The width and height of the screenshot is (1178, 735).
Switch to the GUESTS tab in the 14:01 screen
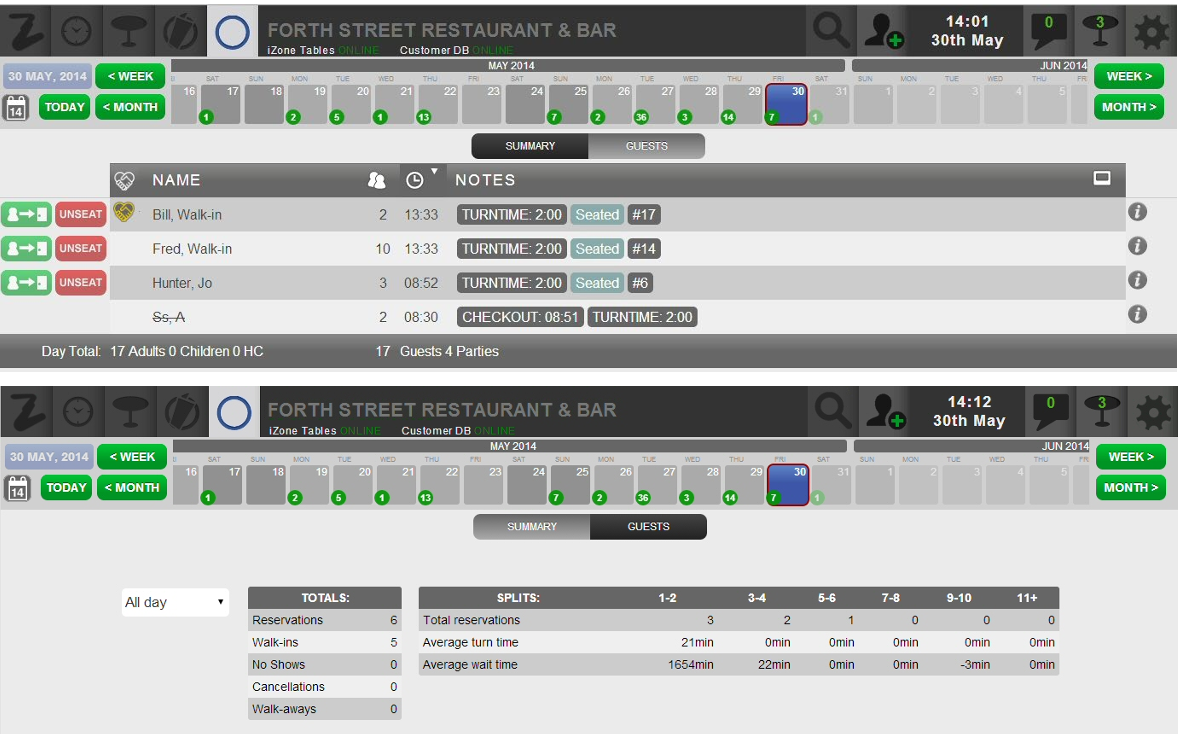(646, 146)
